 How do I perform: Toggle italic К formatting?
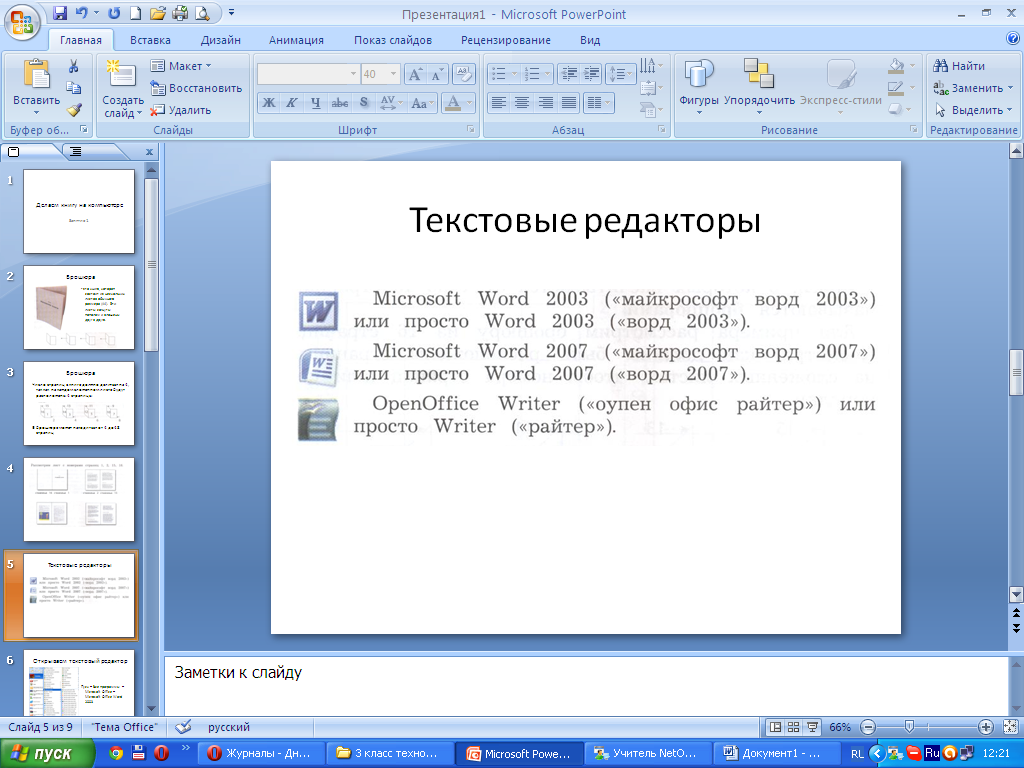(292, 103)
